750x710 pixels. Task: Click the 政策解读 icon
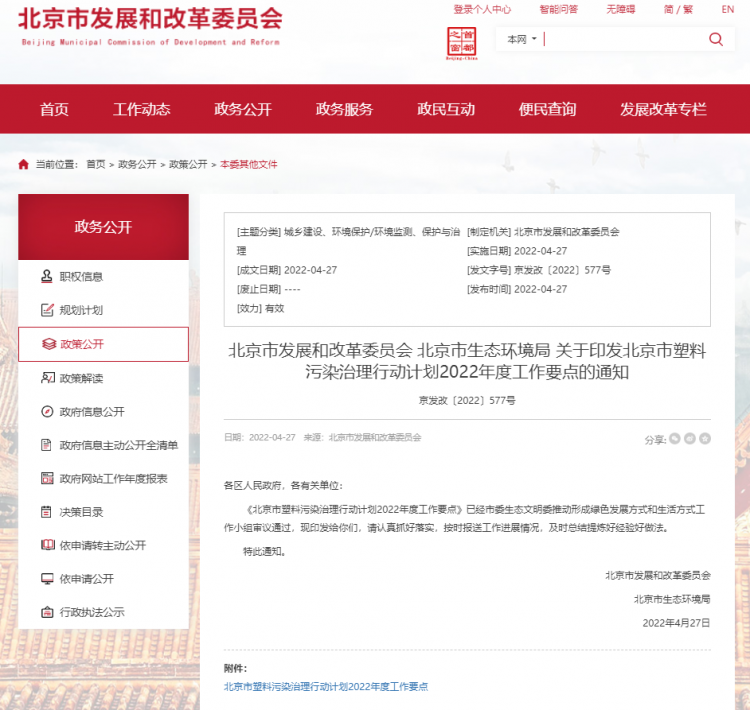[x=47, y=378]
